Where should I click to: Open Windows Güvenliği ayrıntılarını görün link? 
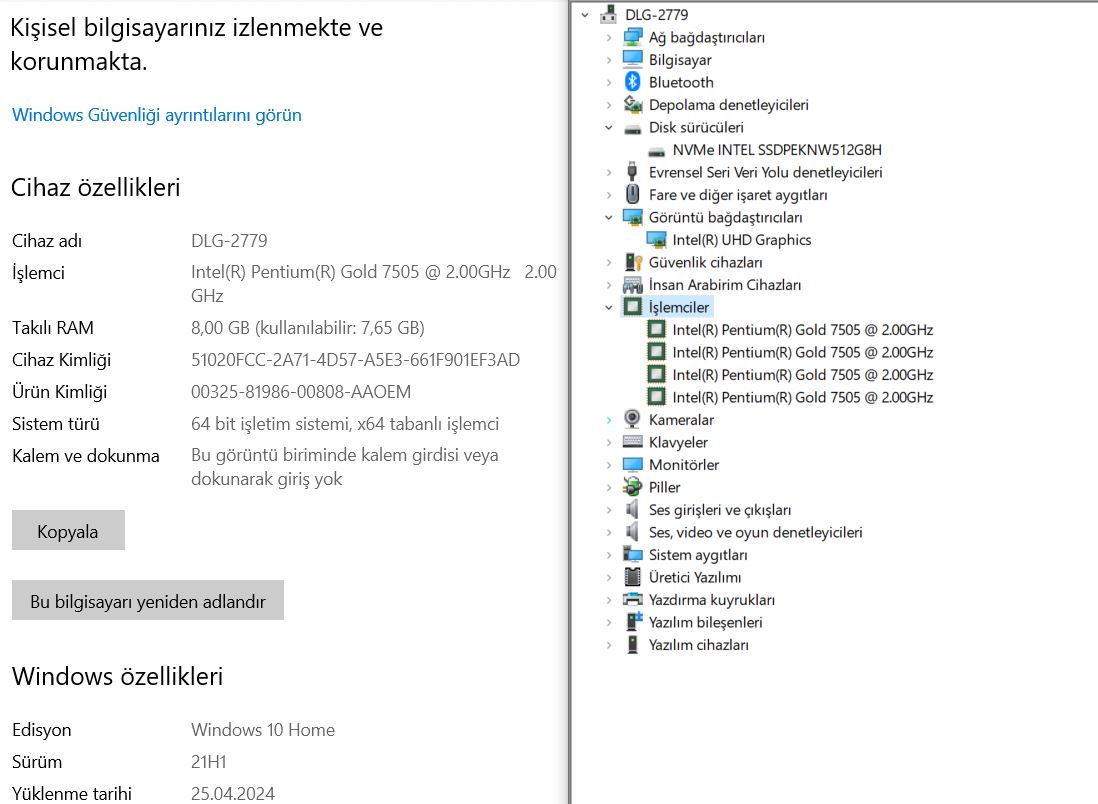coord(157,115)
